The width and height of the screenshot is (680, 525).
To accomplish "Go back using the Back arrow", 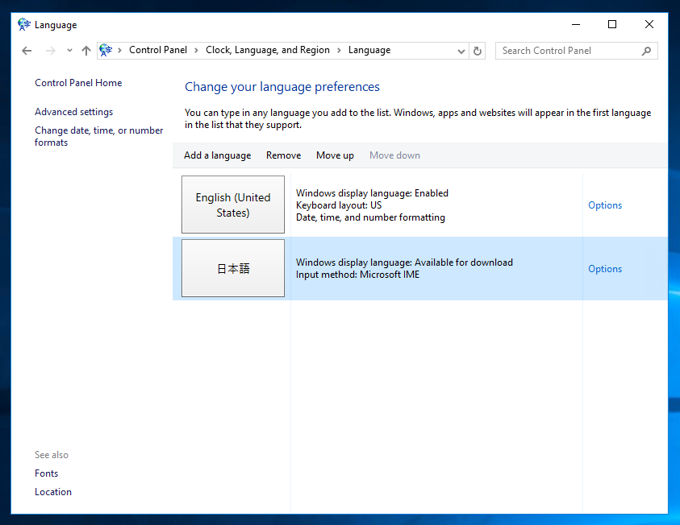I will (x=27, y=51).
